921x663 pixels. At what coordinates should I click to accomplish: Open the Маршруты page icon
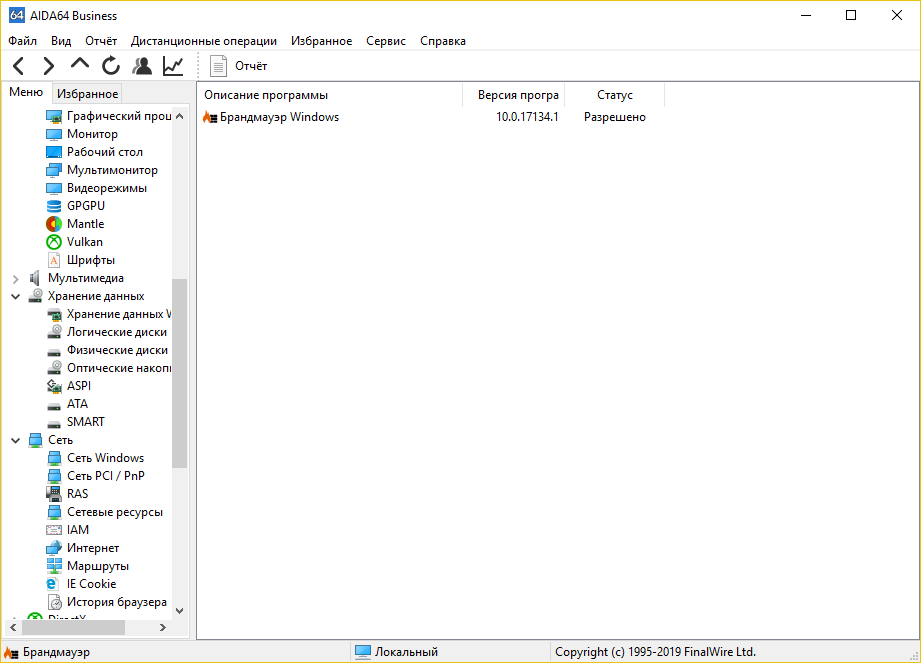54,566
